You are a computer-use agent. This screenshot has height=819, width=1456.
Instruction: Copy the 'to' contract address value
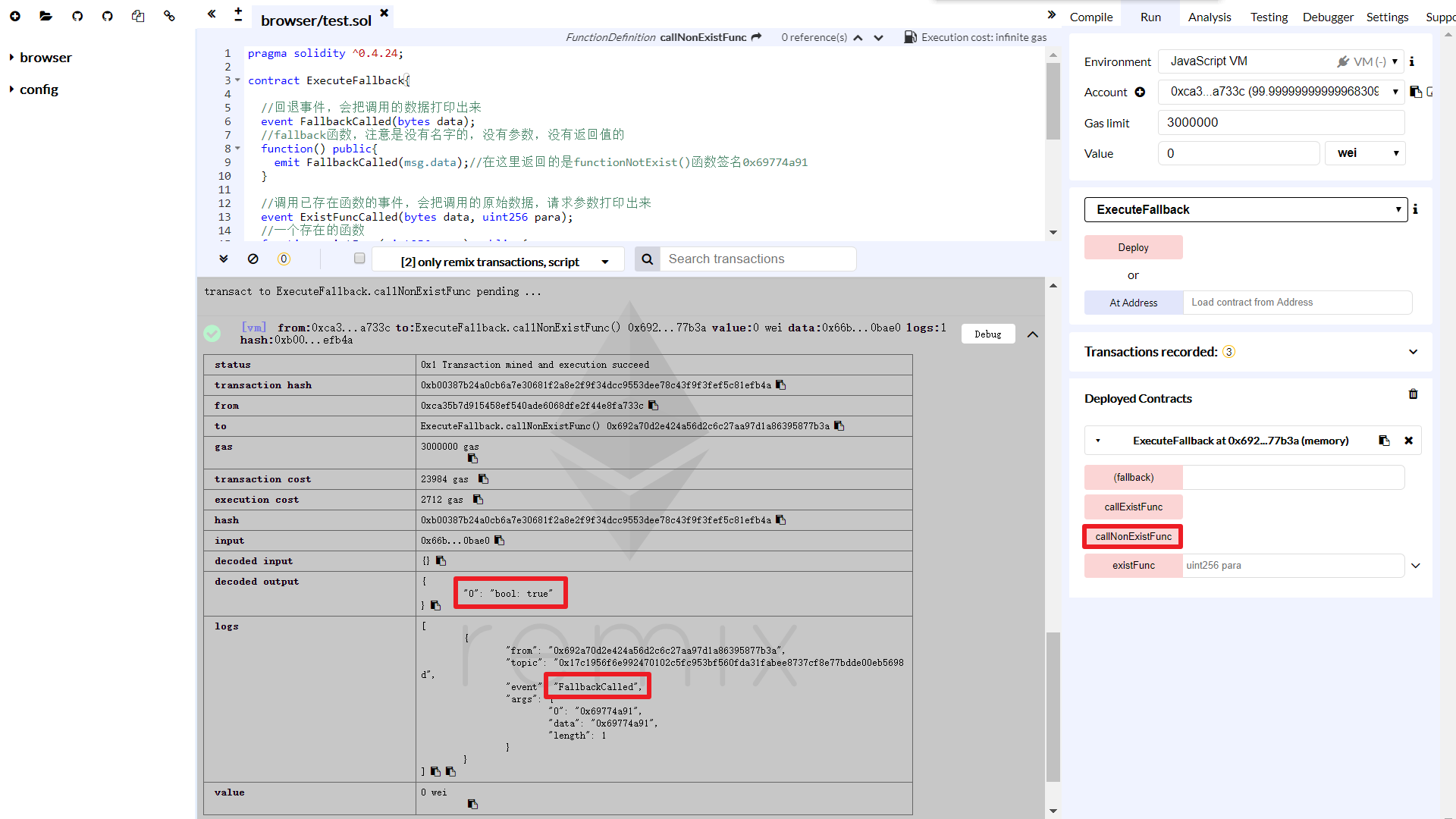point(839,426)
